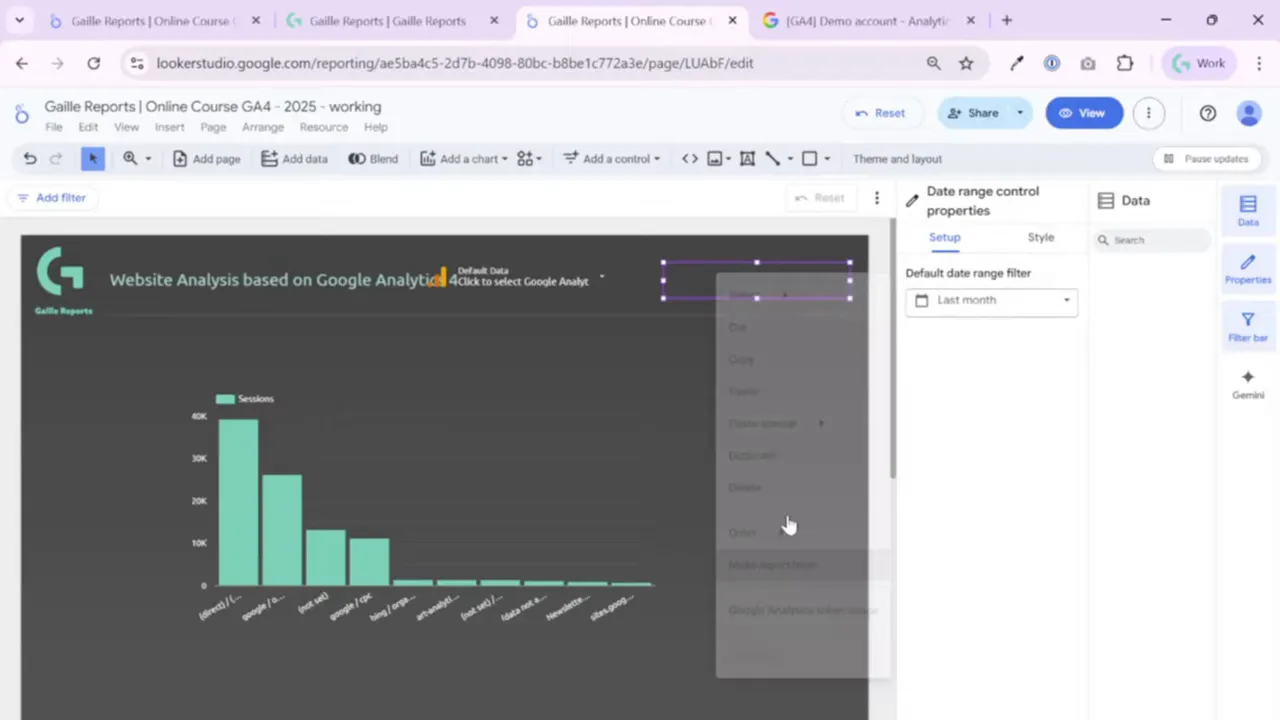Toggle the Data panel button
The width and height of the screenshot is (1280, 720).
(1247, 210)
